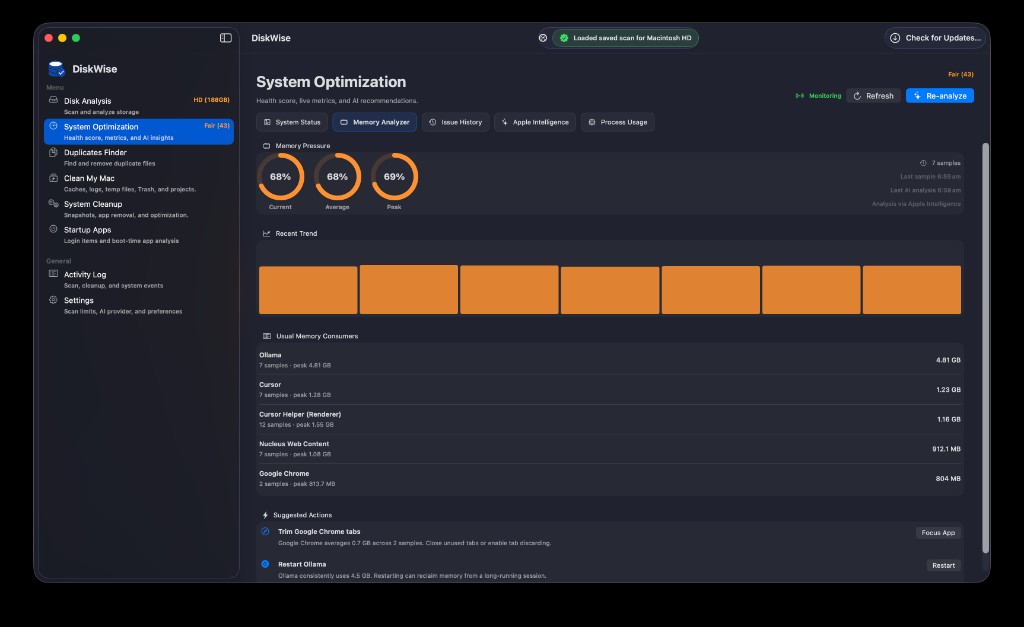Viewport: 1024px width, 627px height.
Task: Dismiss the loaded scan notification icon
Action: click(543, 38)
